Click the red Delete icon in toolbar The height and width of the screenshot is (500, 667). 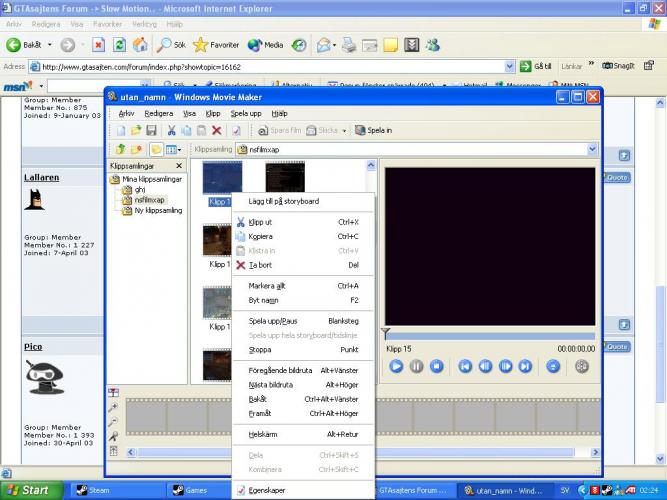click(216, 131)
